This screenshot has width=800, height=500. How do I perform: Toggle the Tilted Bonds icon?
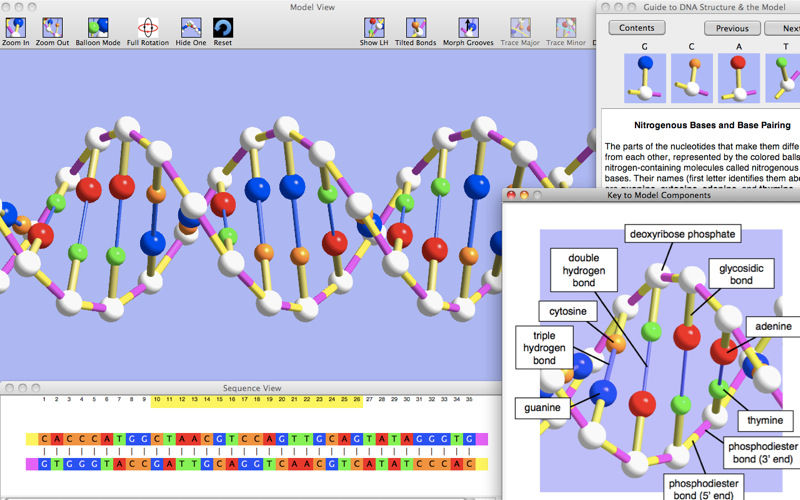pos(416,28)
